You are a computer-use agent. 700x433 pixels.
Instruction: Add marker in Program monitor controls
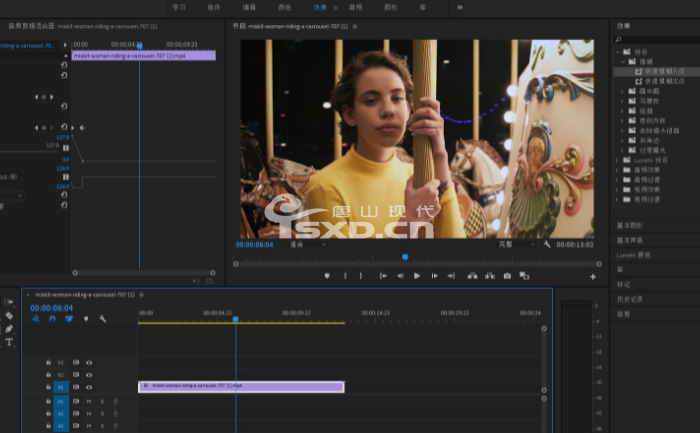[x=327, y=276]
